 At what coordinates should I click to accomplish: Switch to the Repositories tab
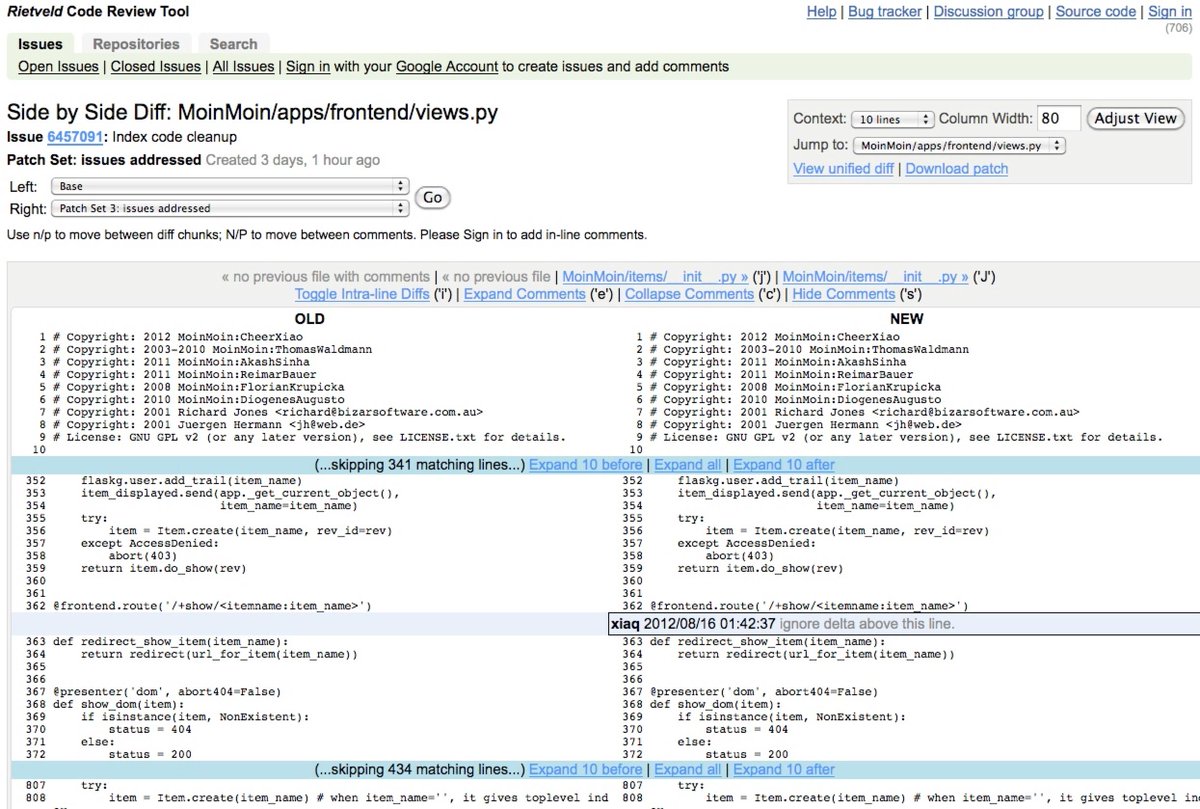click(136, 44)
